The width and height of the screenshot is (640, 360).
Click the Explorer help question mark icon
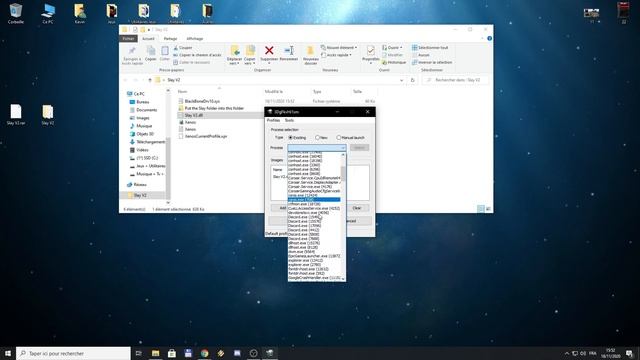489,38
